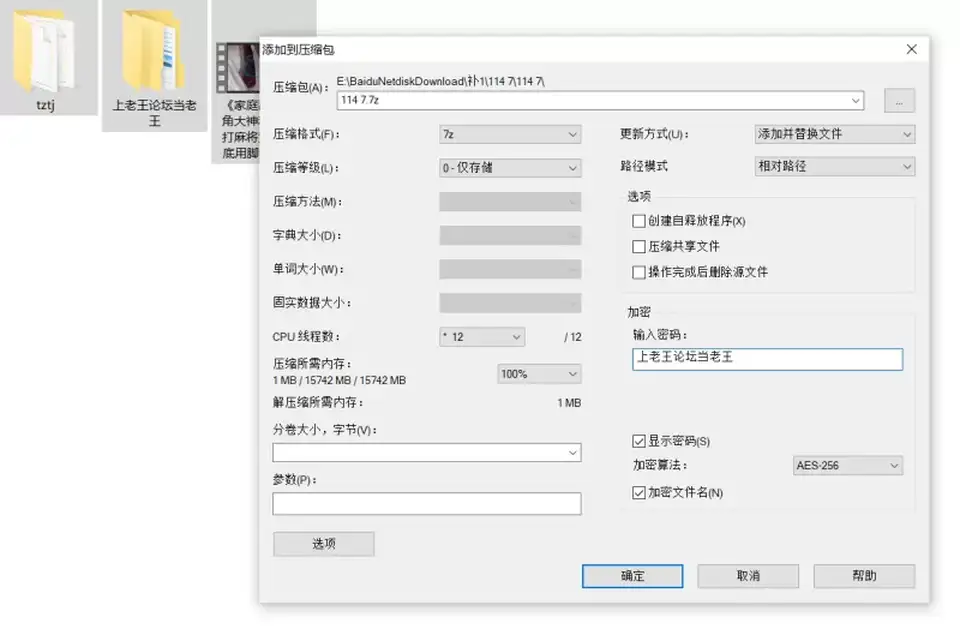960x635 pixels.
Task: Click the disabled 固实数据大小 dropdown
Action: 510,302
